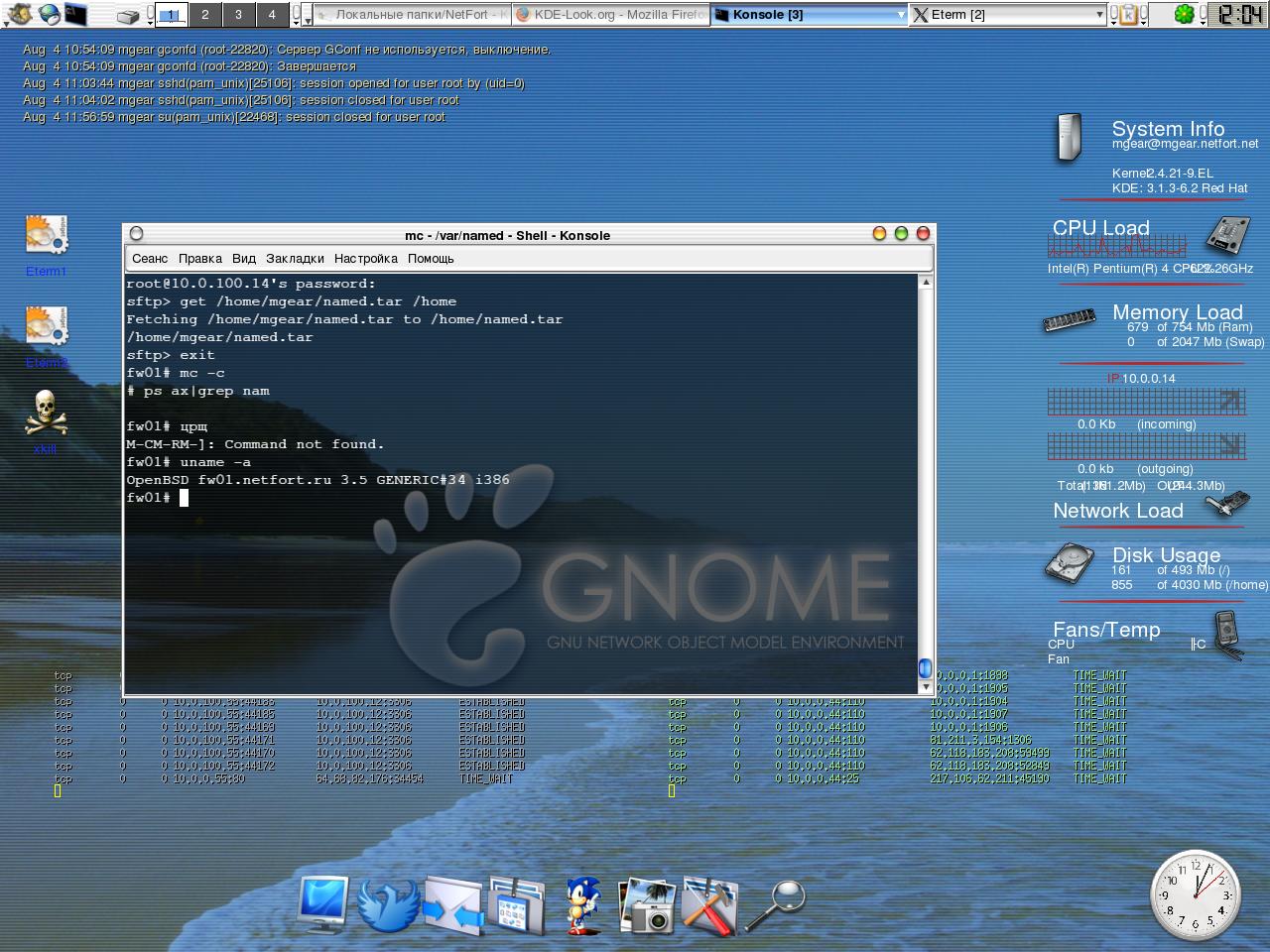
Task: Open the Eterm1 desktop icon
Action: tap(46, 245)
